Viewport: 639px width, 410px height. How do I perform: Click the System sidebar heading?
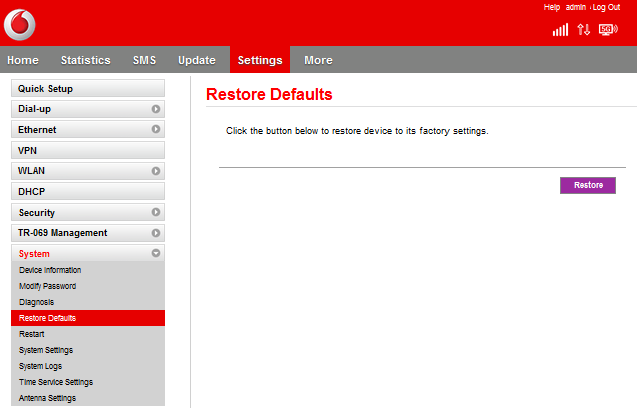[x=34, y=254]
